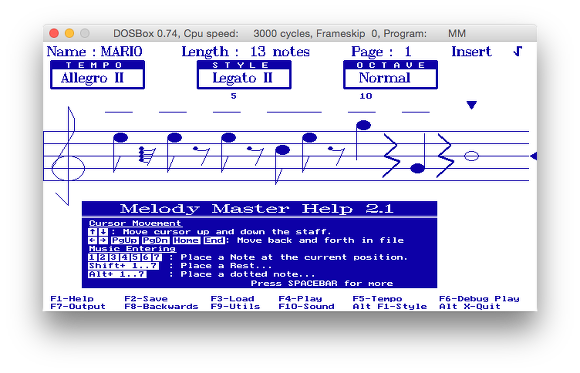Select the first zigzag quarter rest
The image size is (580, 373).
coord(391,155)
